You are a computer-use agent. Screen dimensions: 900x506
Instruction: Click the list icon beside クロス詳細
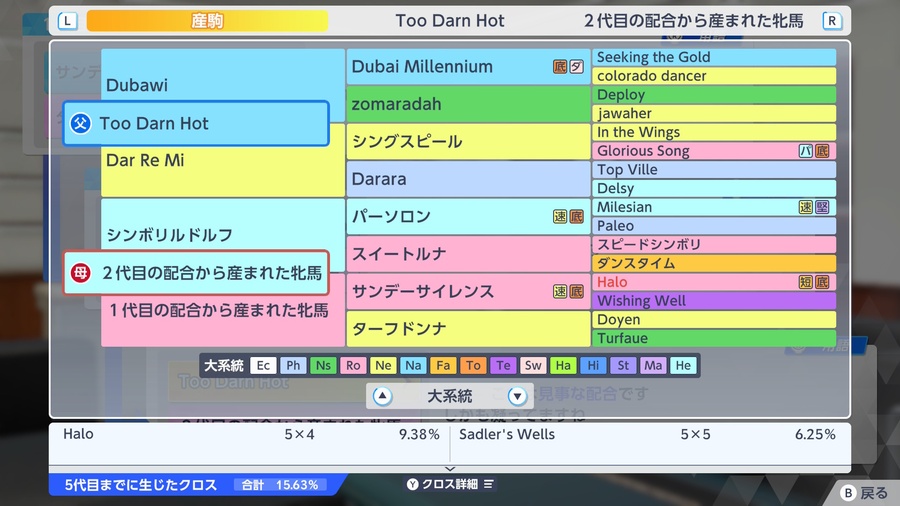click(488, 484)
